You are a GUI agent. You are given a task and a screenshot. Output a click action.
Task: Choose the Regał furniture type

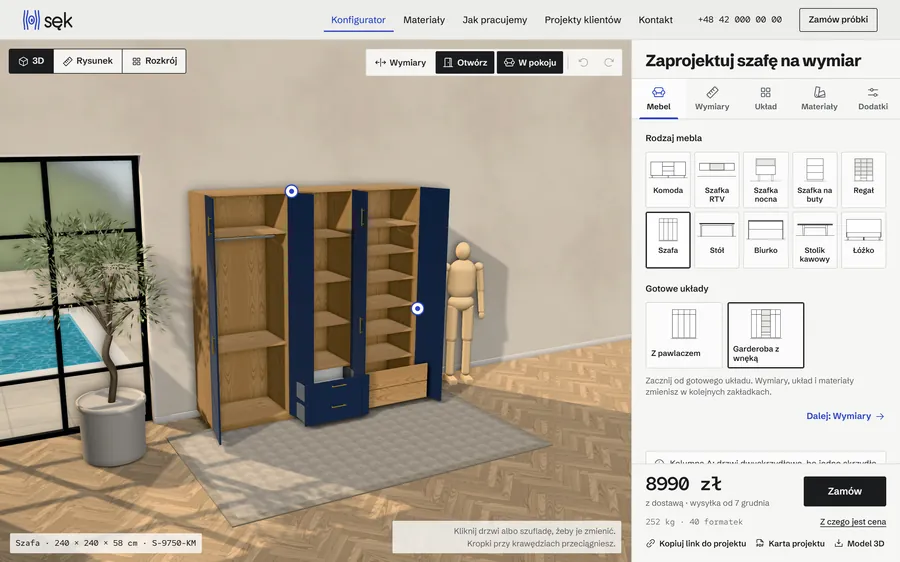(863, 180)
